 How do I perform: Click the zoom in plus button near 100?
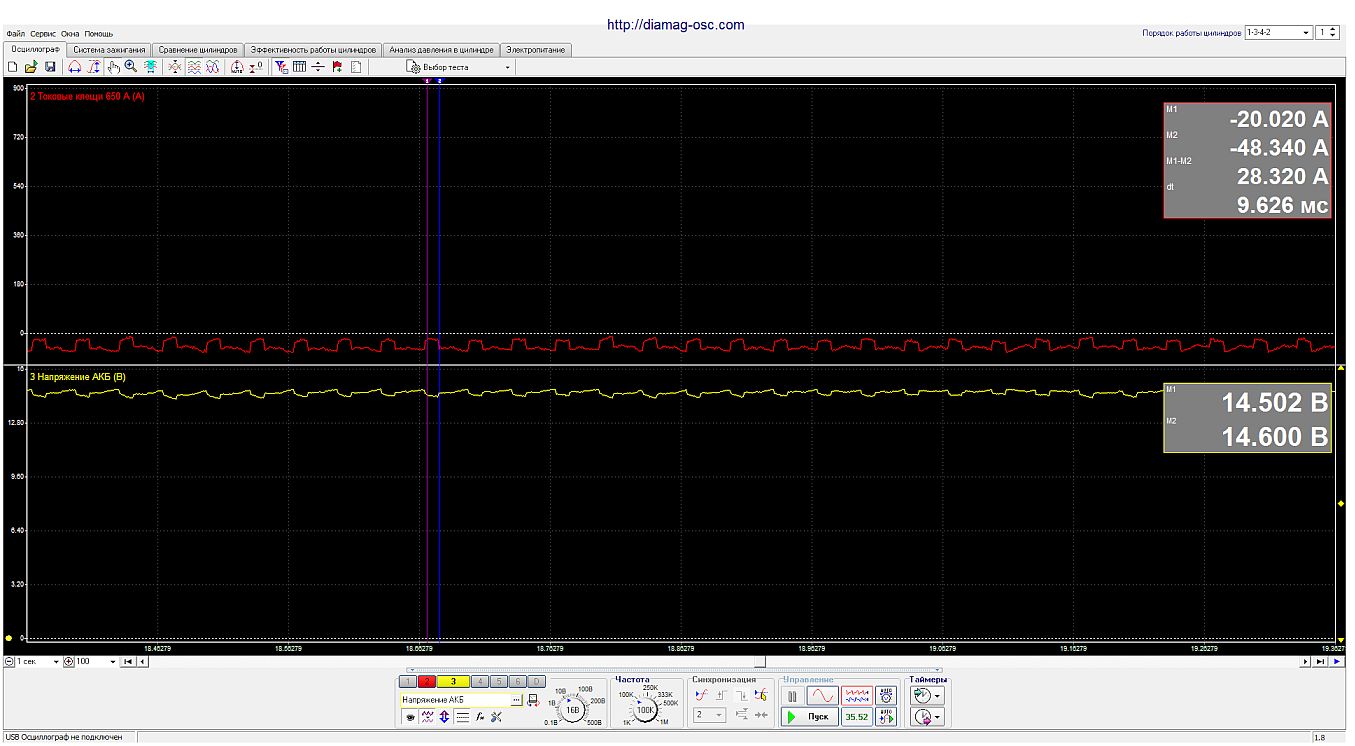(x=69, y=662)
